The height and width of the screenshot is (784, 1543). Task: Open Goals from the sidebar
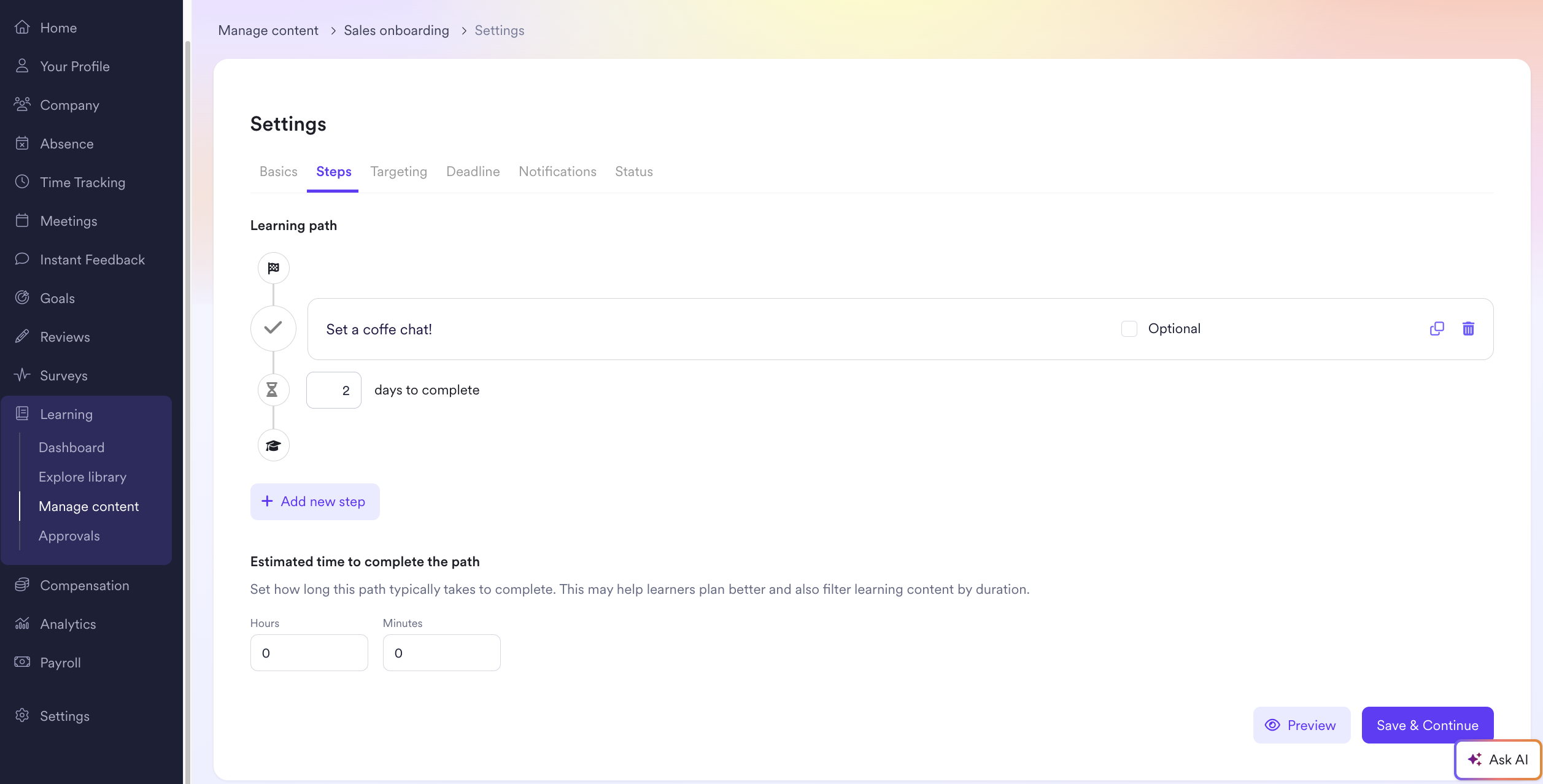(x=57, y=298)
